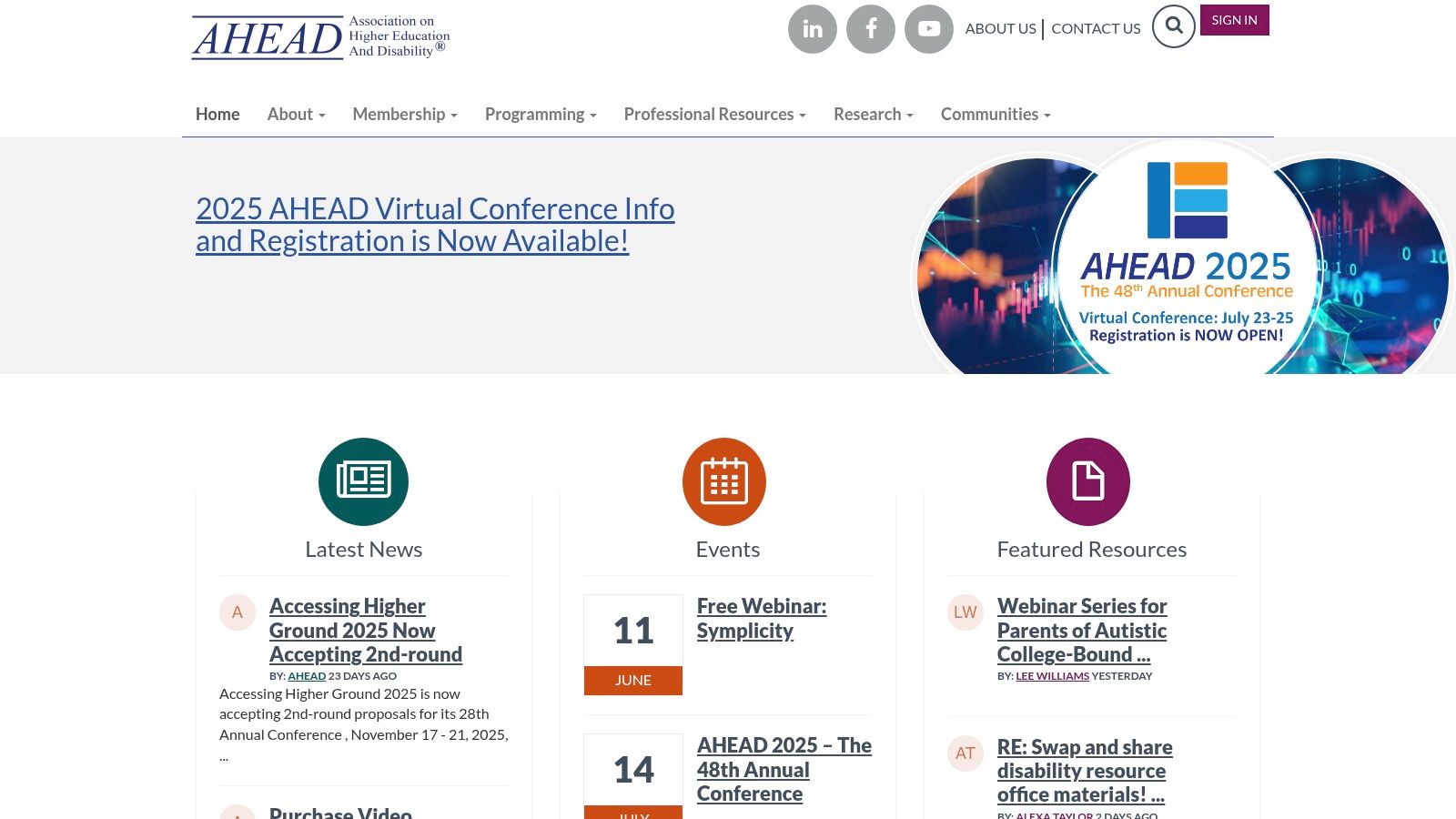Open the 'Purchase Video' news link
Screen dimensions: 1456x819
point(340,812)
